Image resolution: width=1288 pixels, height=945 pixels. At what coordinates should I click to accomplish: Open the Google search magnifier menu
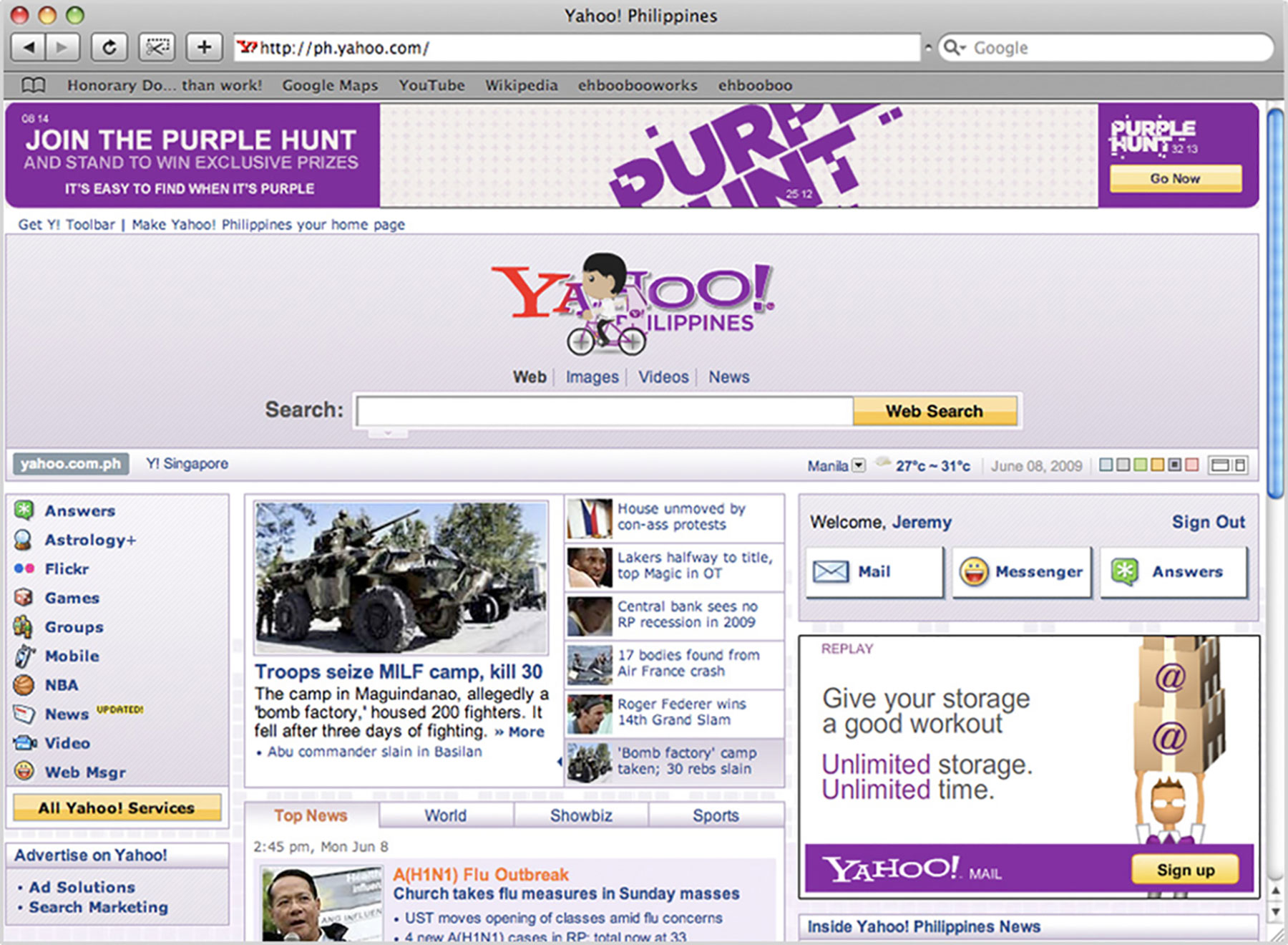tap(955, 48)
